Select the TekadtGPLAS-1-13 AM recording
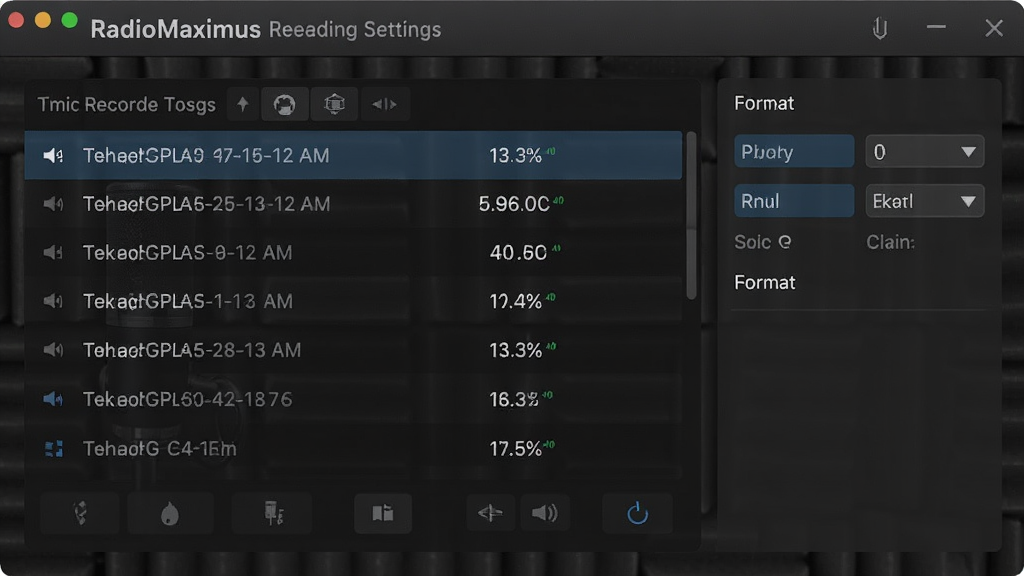1024x576 pixels. point(353,302)
